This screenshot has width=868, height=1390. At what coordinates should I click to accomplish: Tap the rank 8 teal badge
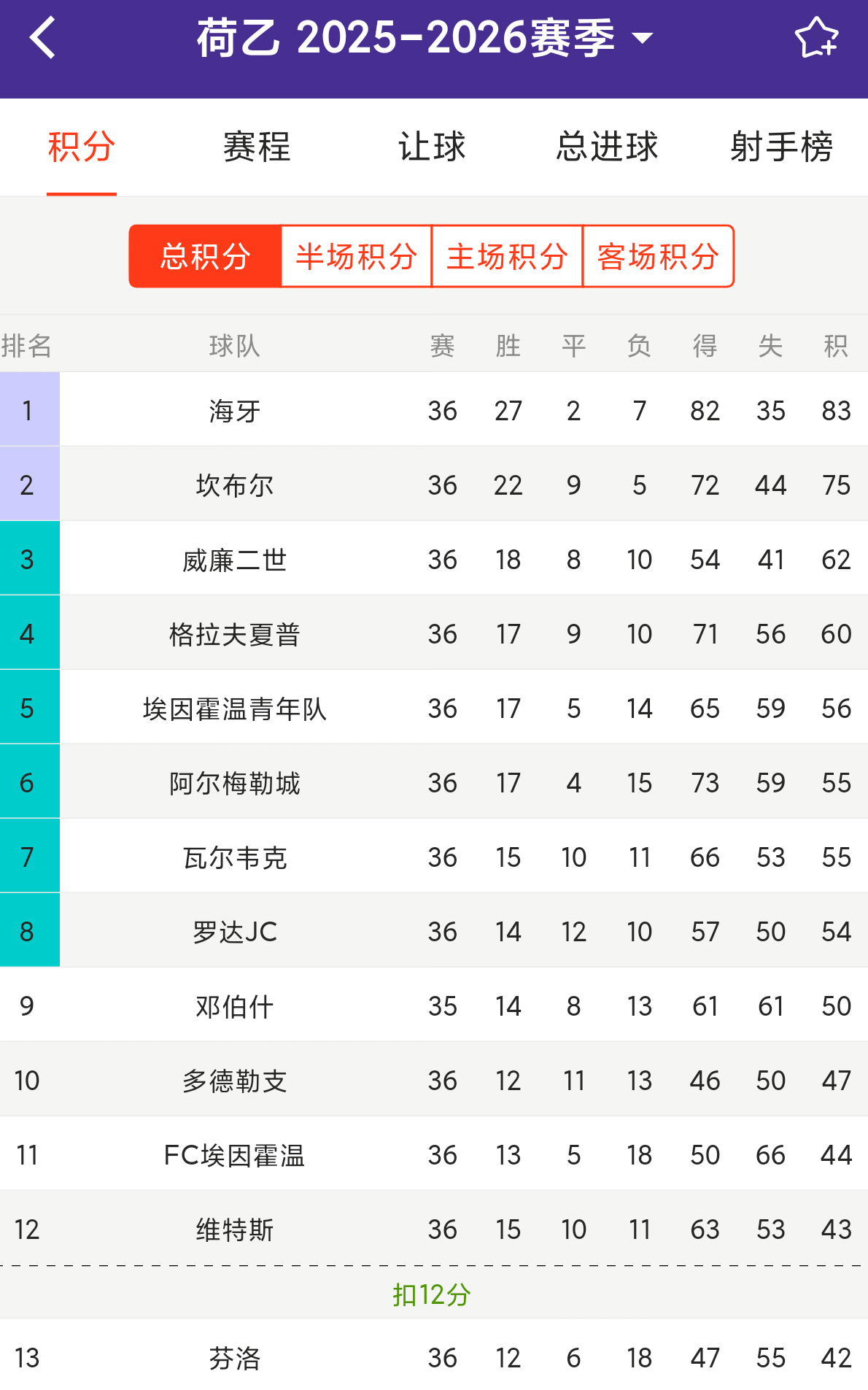coord(29,932)
